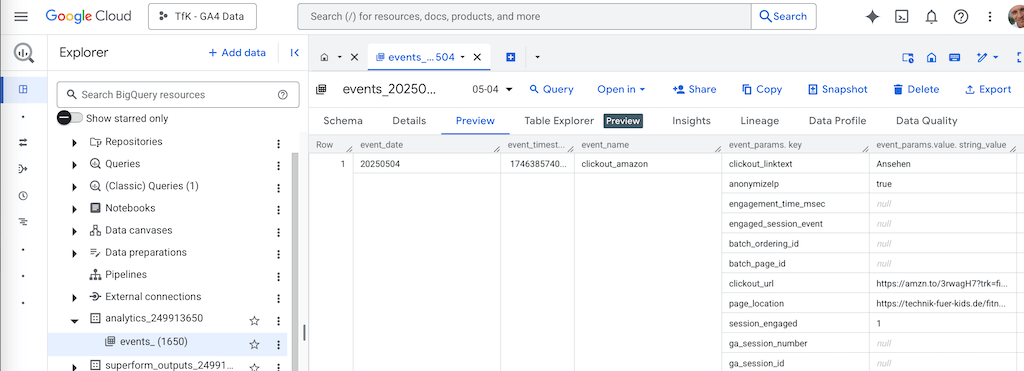This screenshot has height=371, width=1024.
Task: Open more actions for Notebooks
Action: tap(279, 210)
